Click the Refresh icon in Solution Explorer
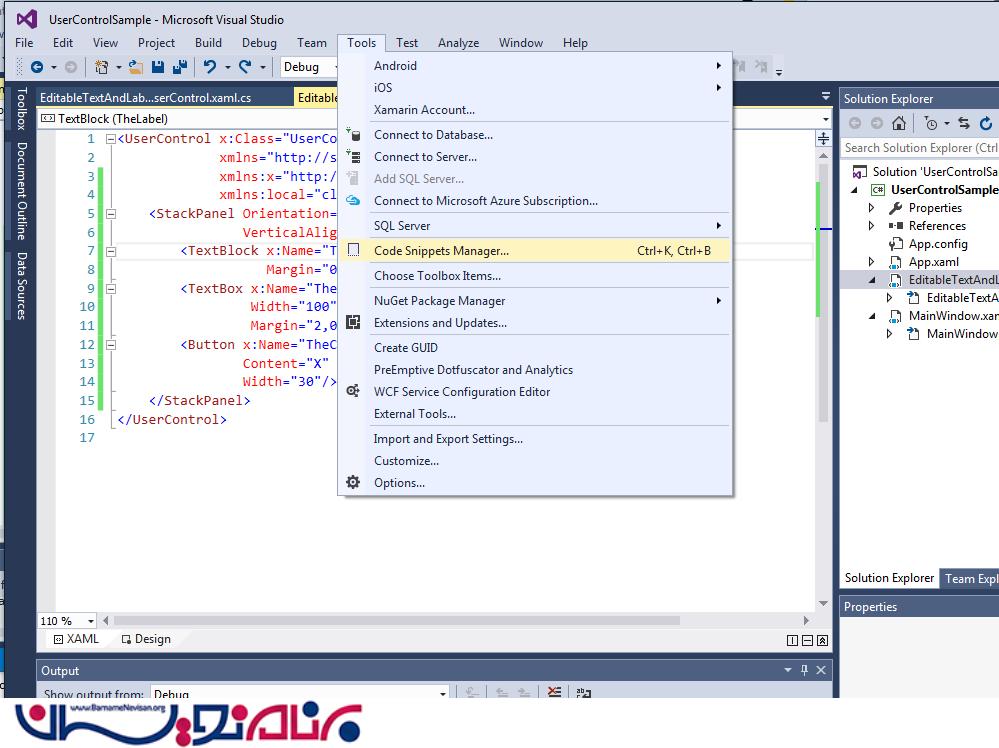The image size is (999, 748). click(x=986, y=123)
